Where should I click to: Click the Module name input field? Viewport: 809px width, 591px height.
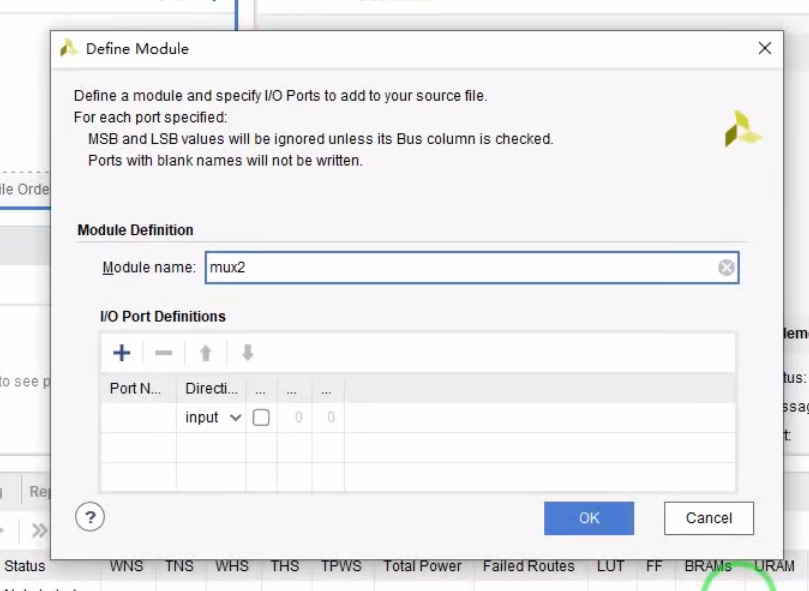tap(472, 267)
